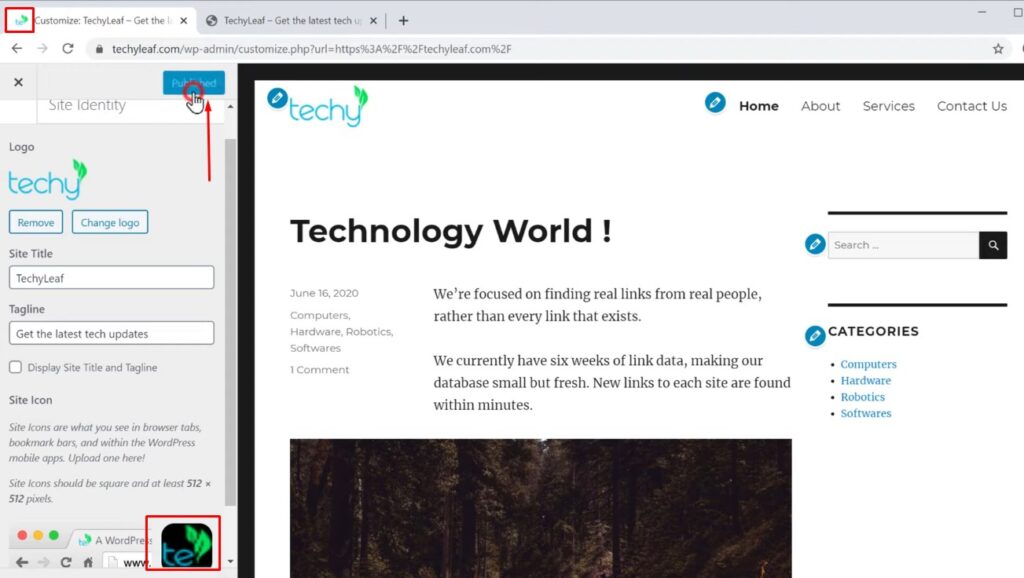The width and height of the screenshot is (1024, 578).
Task: Reload the page with browser refresh icon
Action: 68,48
